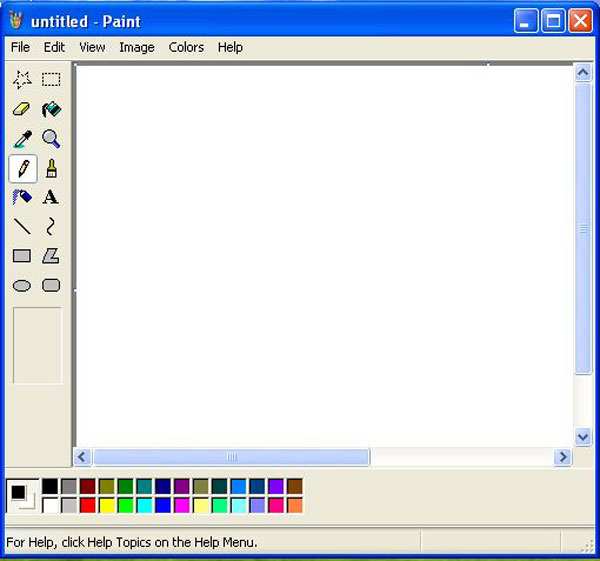This screenshot has width=600, height=561.
Task: Choose the bright red palette color
Action: pyautogui.click(x=88, y=505)
